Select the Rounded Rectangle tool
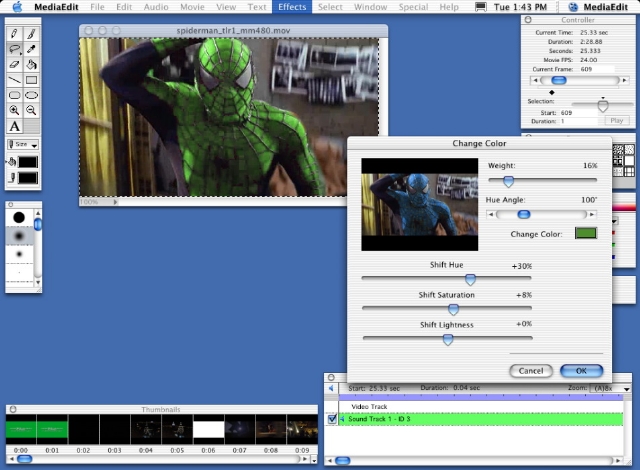 [14, 95]
